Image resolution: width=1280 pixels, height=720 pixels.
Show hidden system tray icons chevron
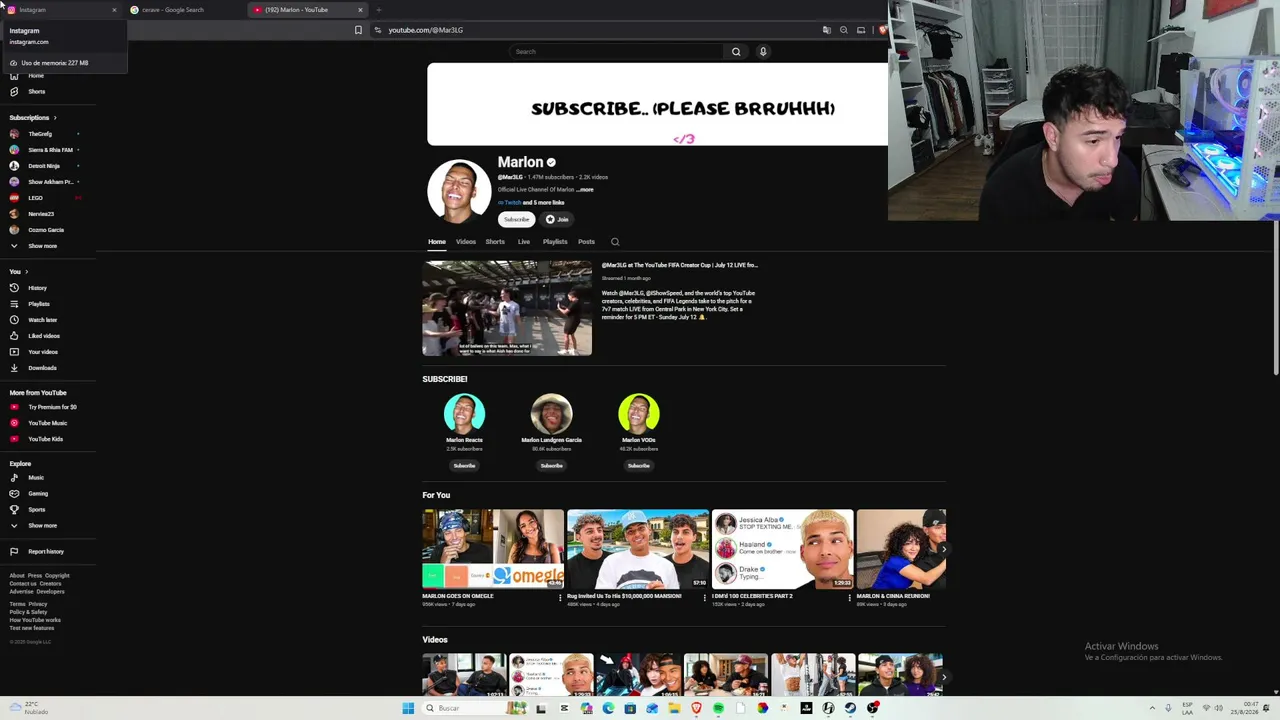[x=1152, y=709]
